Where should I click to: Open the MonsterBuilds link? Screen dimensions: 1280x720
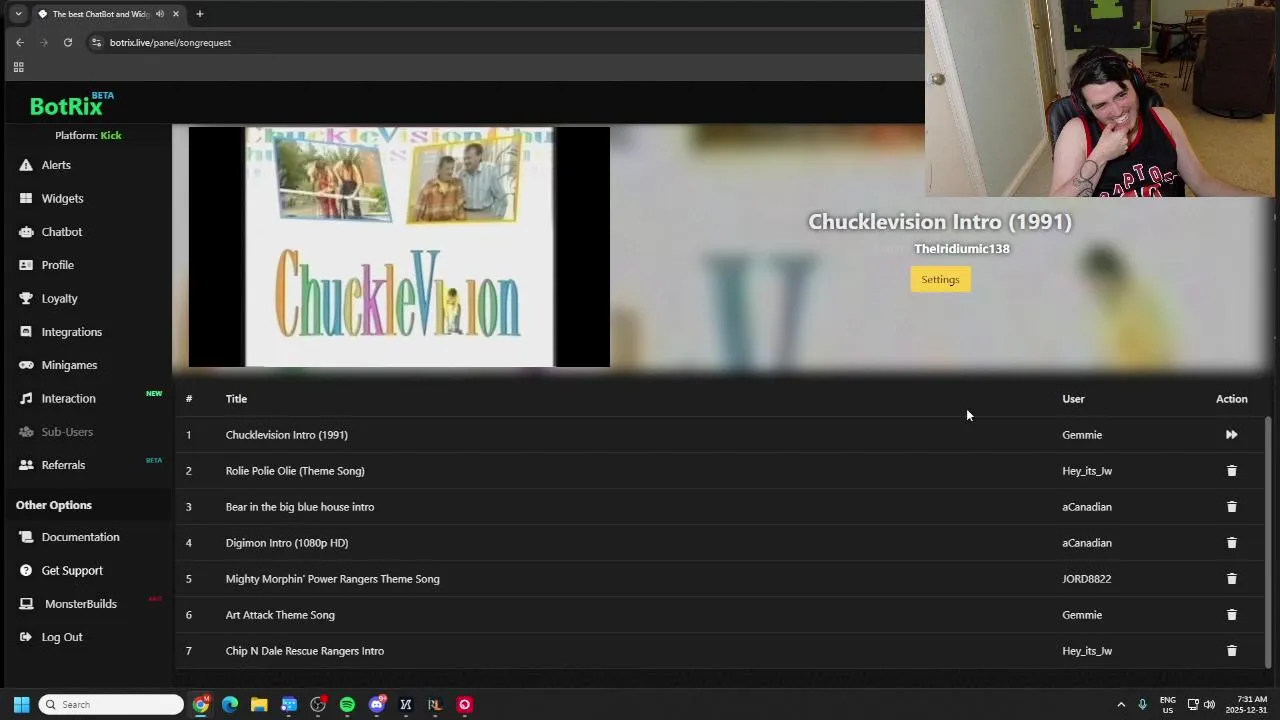(80, 604)
